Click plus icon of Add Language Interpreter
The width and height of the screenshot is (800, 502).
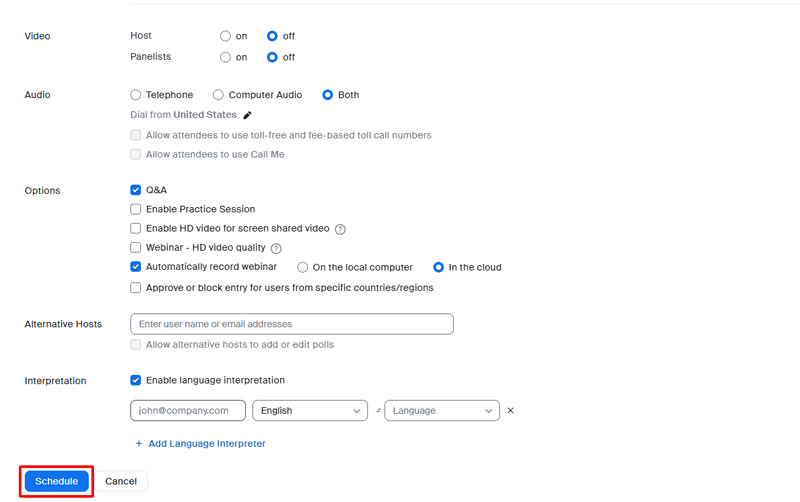[x=139, y=444]
